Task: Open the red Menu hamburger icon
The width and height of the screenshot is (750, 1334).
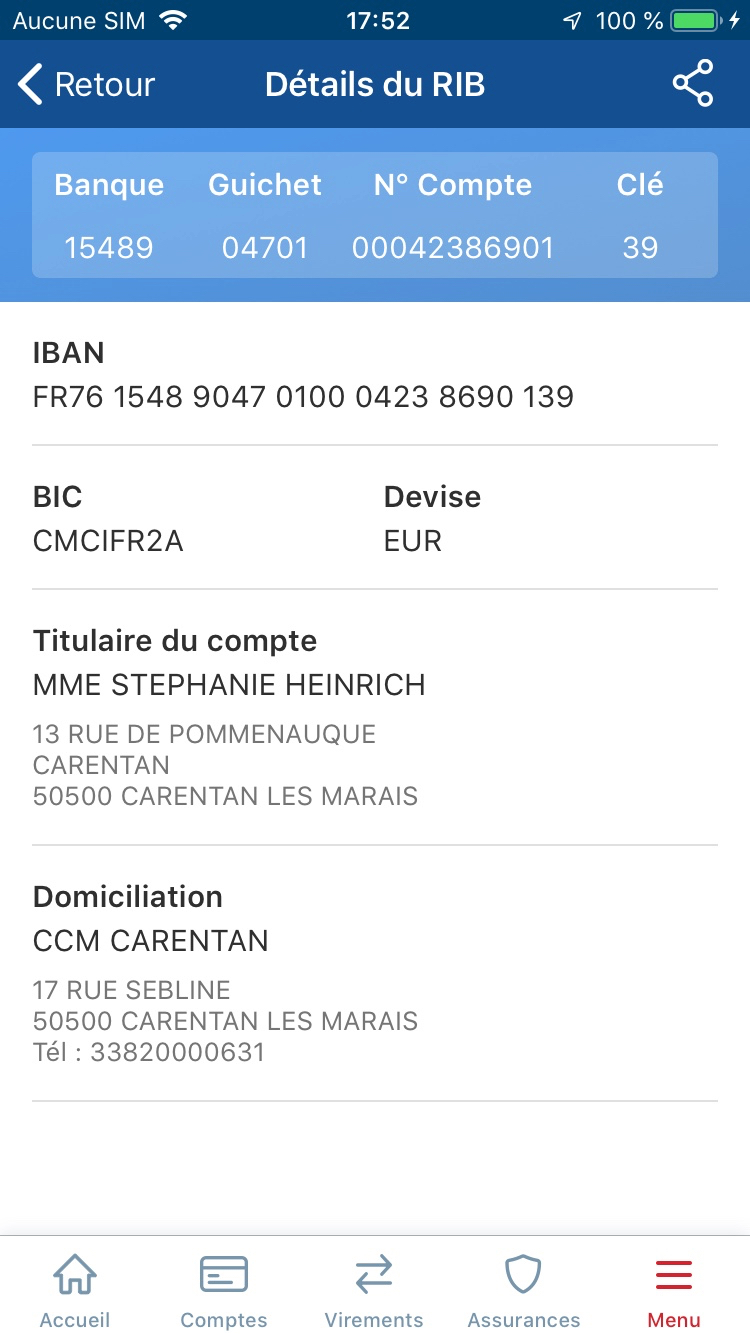Action: [674, 1276]
